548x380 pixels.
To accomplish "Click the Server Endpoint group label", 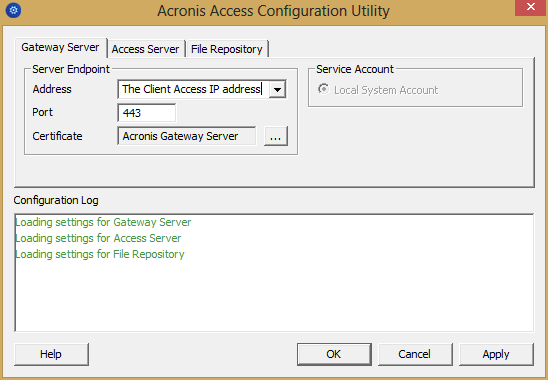I will click(x=71, y=69).
